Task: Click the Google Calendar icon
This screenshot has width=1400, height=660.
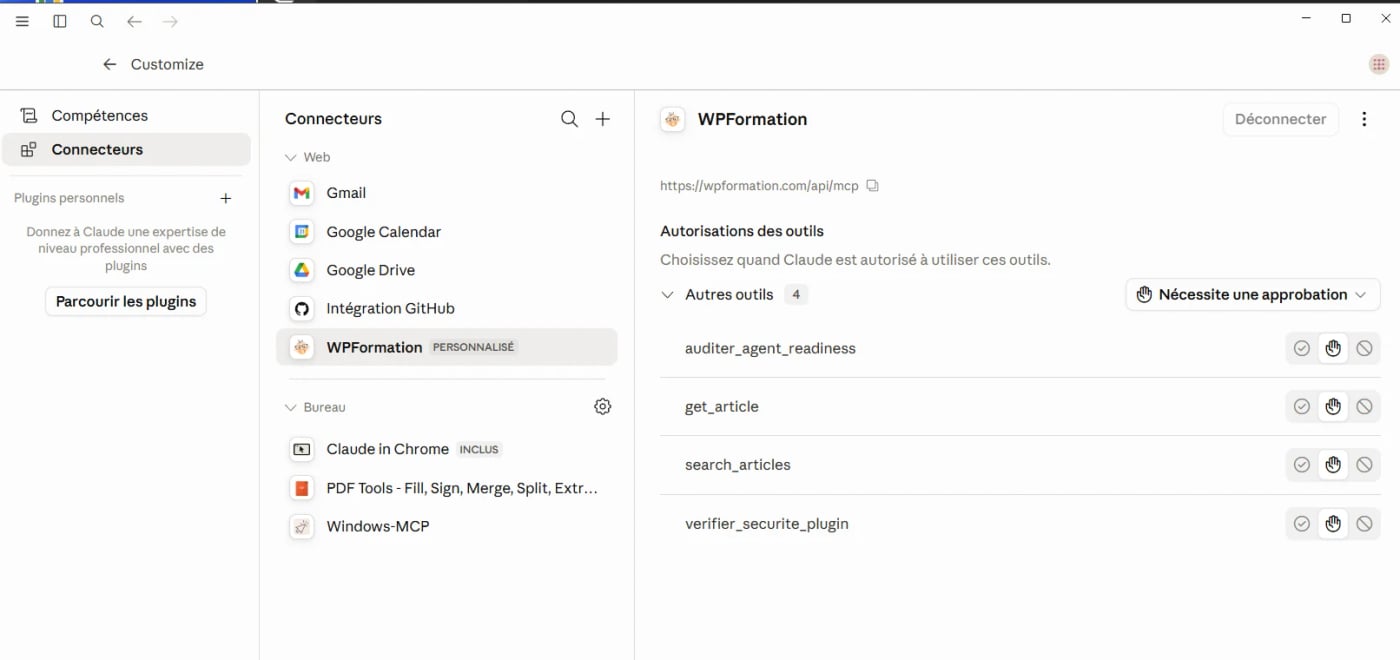Action: [302, 232]
